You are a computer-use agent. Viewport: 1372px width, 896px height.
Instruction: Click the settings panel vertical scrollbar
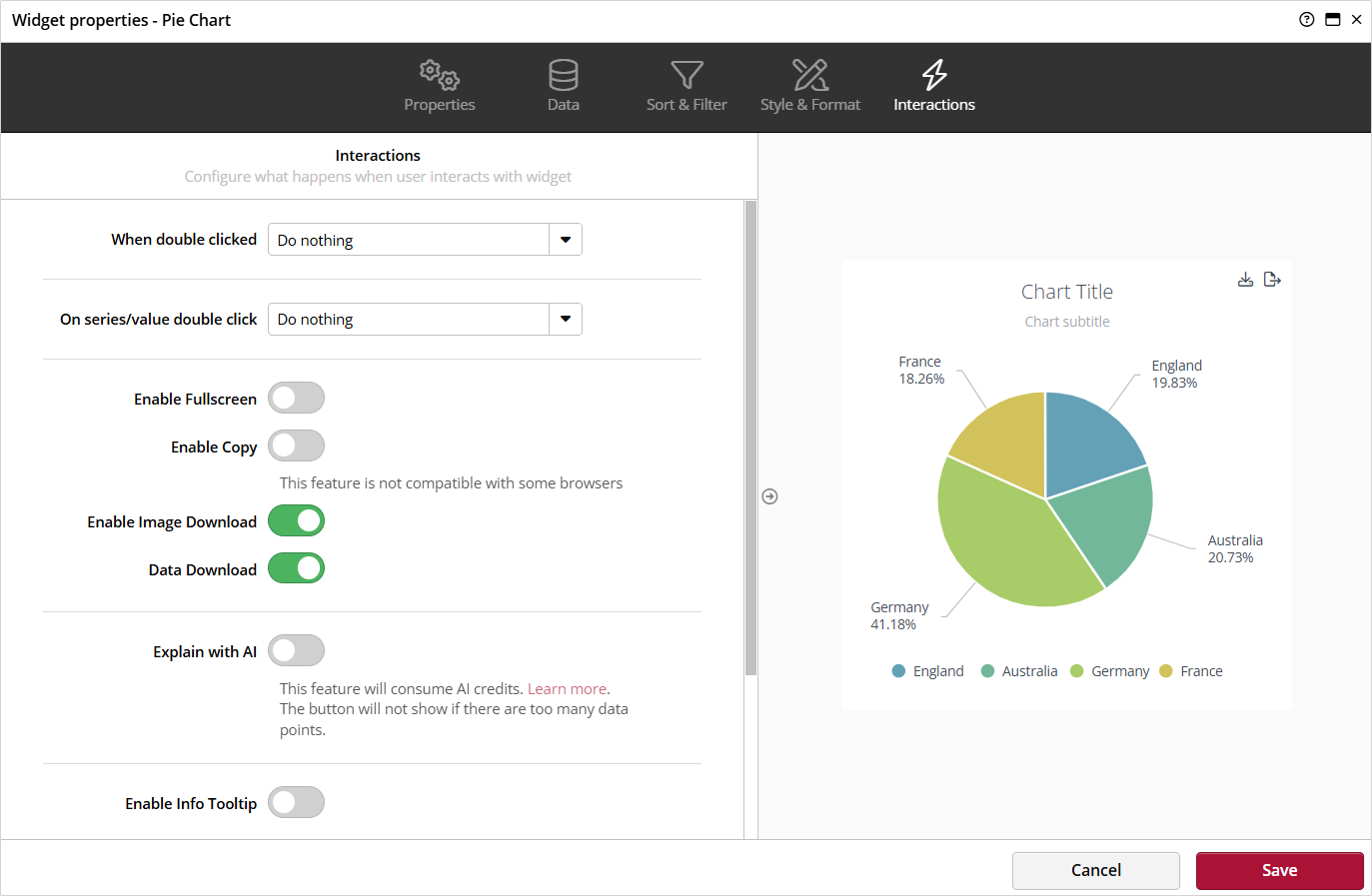750,438
